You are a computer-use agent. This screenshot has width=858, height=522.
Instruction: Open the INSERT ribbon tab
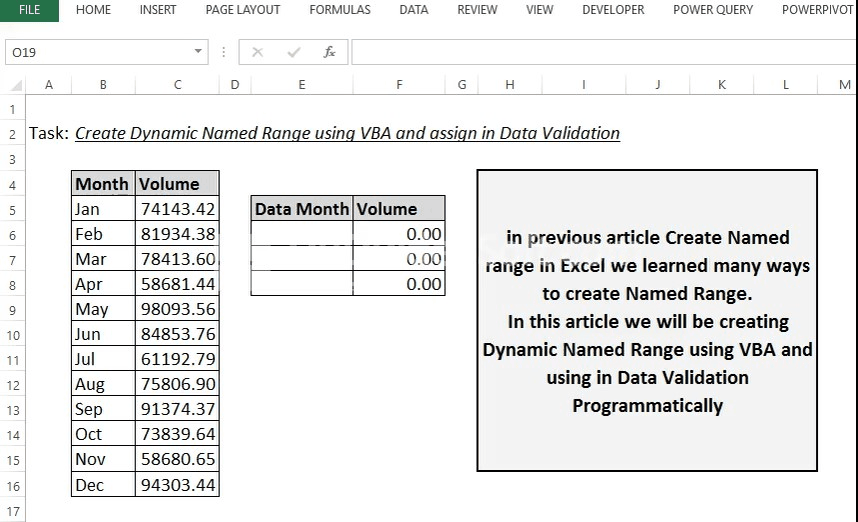[158, 10]
